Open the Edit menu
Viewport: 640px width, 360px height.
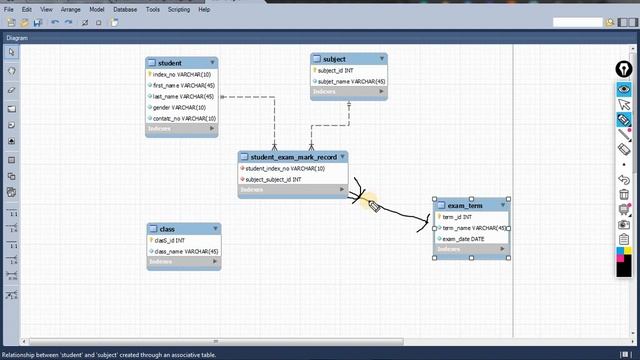(x=27, y=9)
